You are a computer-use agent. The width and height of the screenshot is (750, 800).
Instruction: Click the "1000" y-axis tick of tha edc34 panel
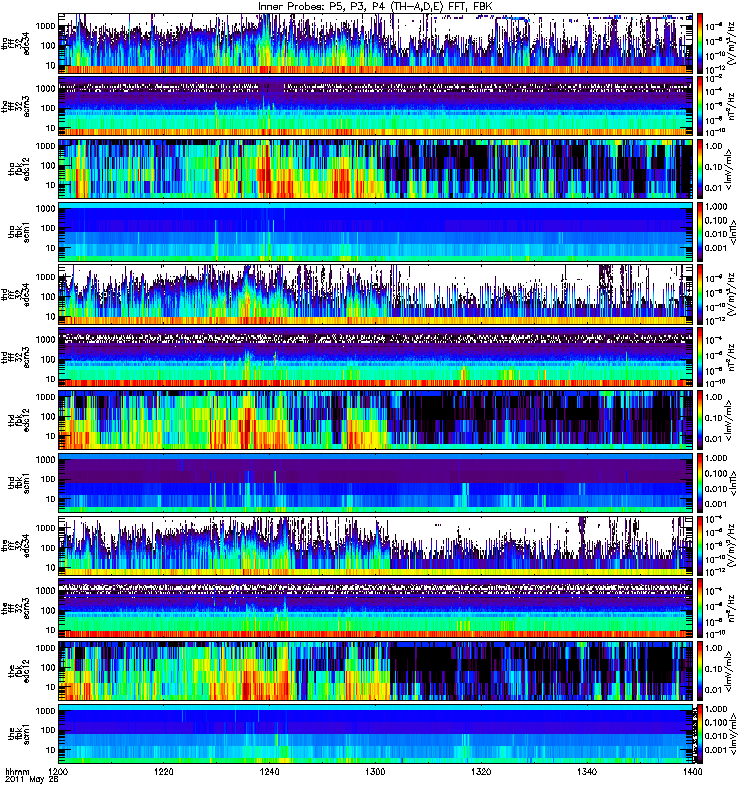(44, 26)
